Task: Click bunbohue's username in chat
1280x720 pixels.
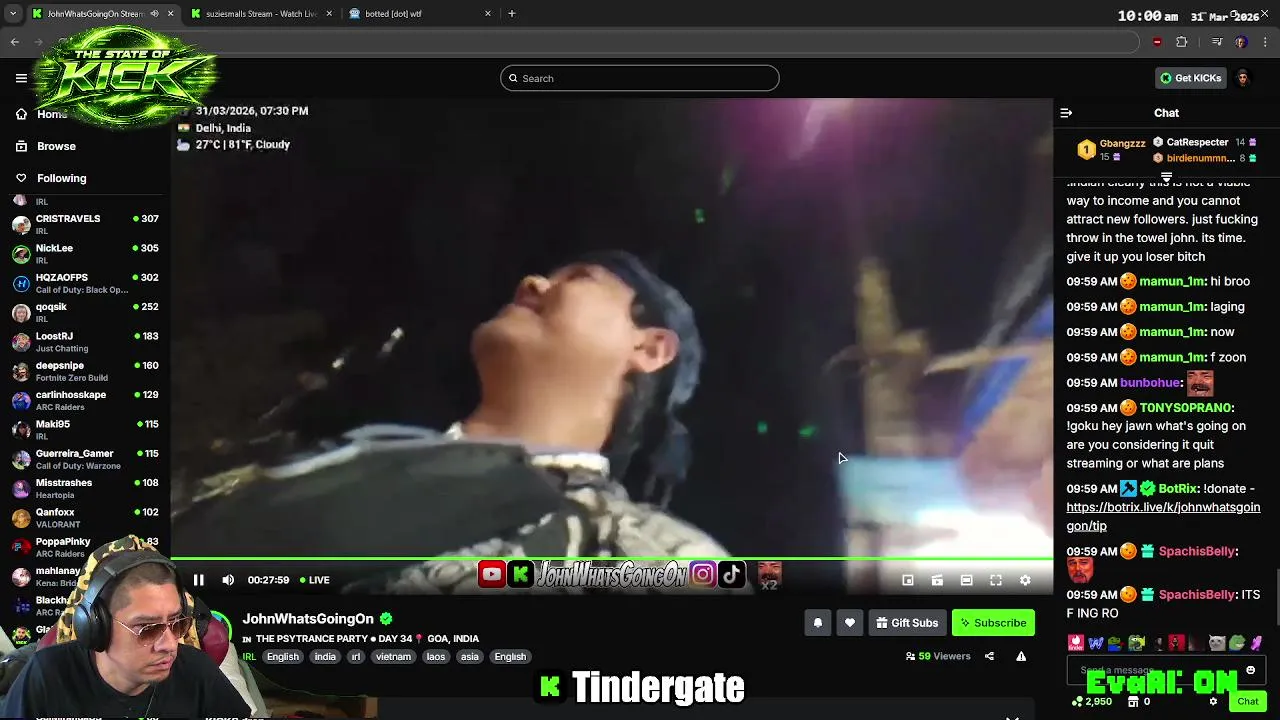Action: click(1150, 383)
